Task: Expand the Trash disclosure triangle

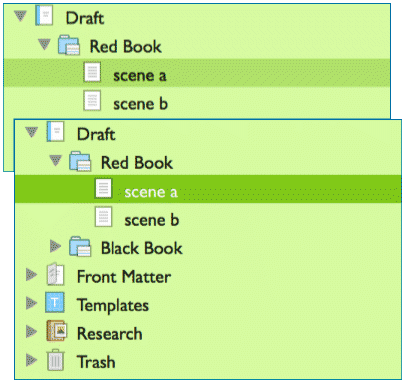Action: [x=31, y=360]
